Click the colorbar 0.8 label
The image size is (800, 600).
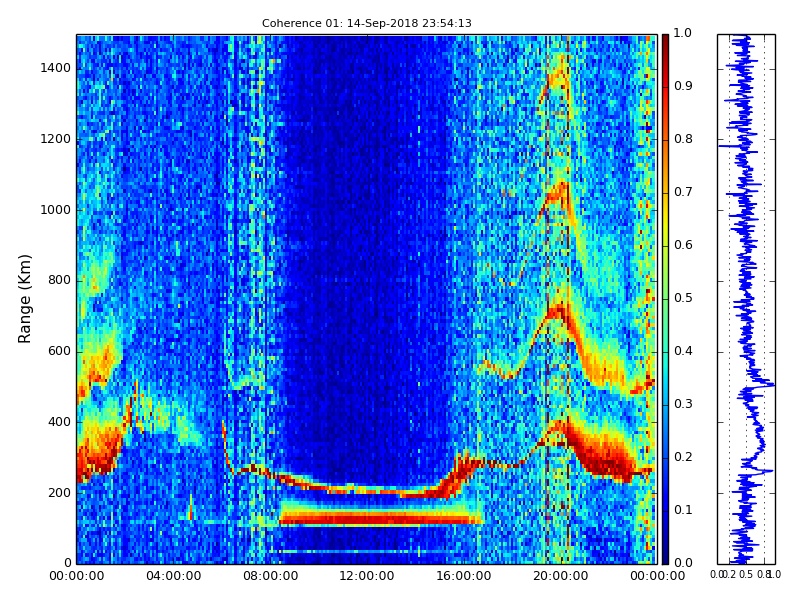click(x=683, y=139)
